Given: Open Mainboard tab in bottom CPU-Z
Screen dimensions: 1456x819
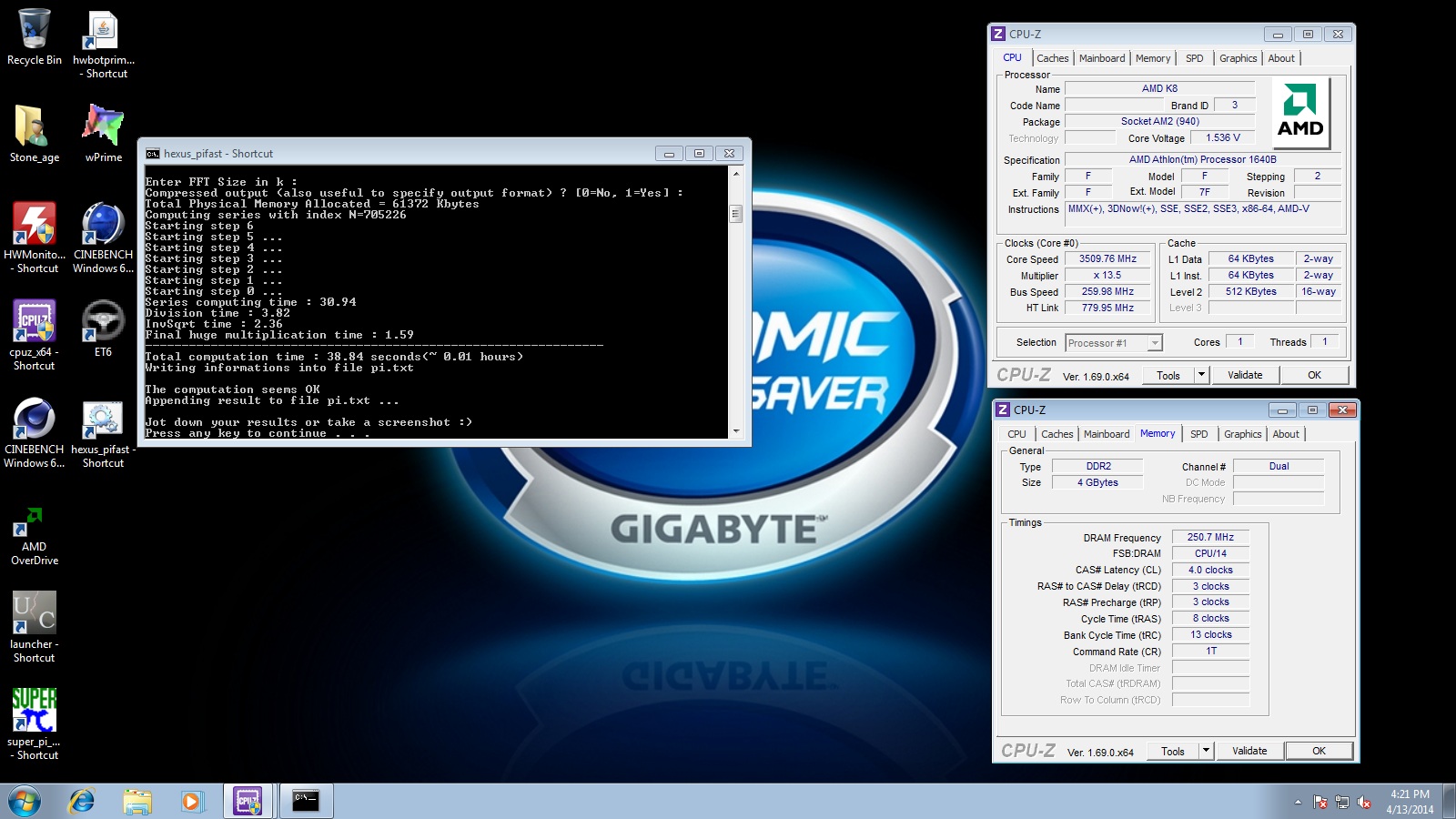Looking at the screenshot, I should [1107, 434].
